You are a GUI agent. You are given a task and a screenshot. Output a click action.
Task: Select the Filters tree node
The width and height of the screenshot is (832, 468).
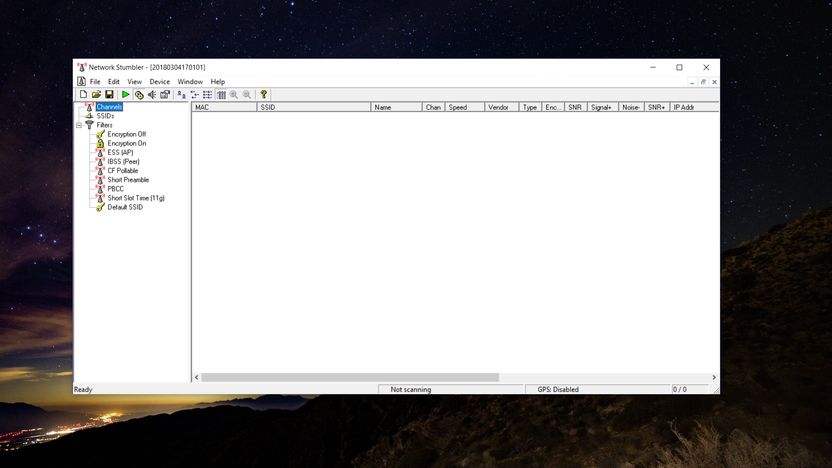coord(104,125)
